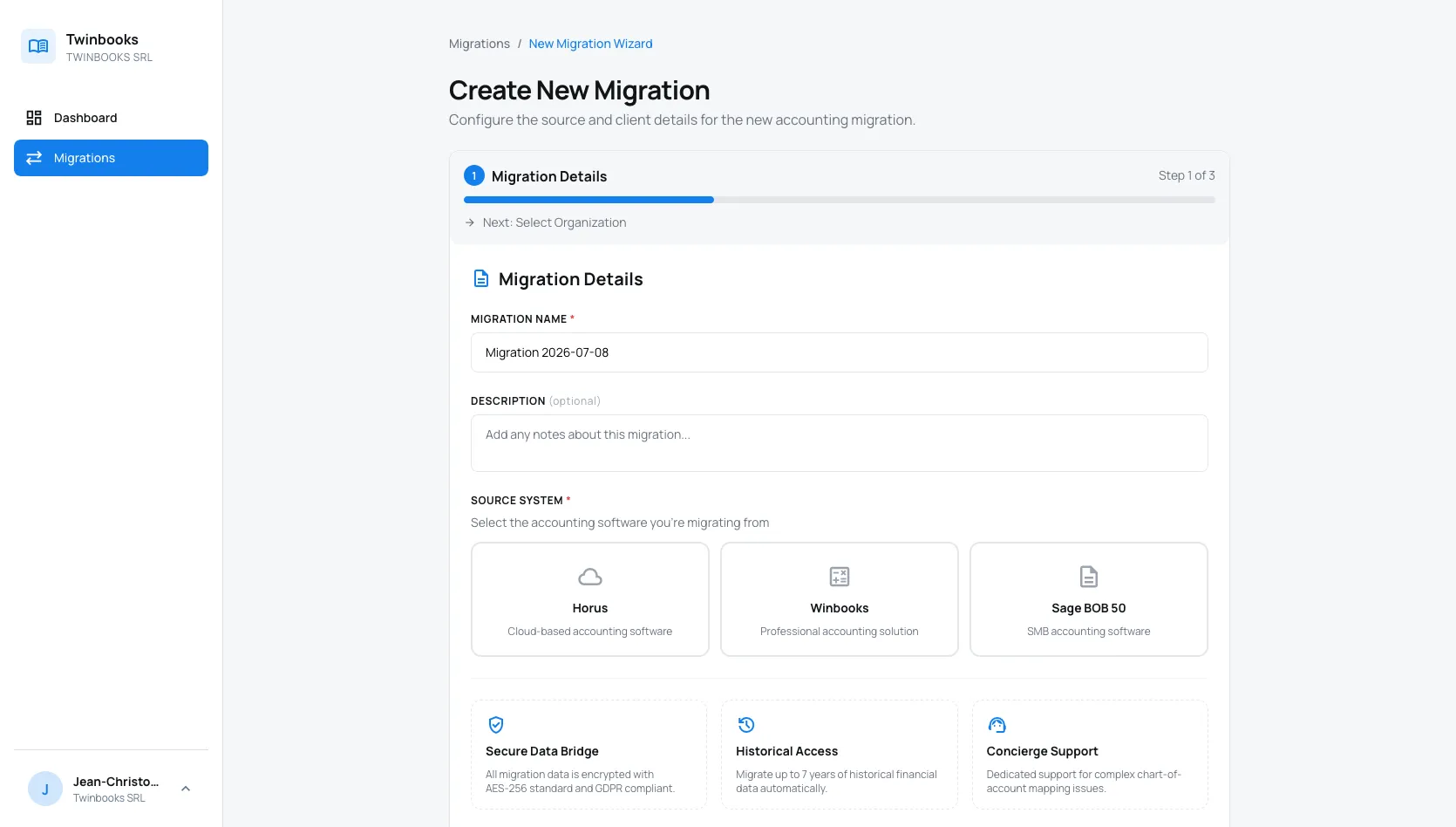Click the Twinbooks book logo icon

tap(38, 46)
